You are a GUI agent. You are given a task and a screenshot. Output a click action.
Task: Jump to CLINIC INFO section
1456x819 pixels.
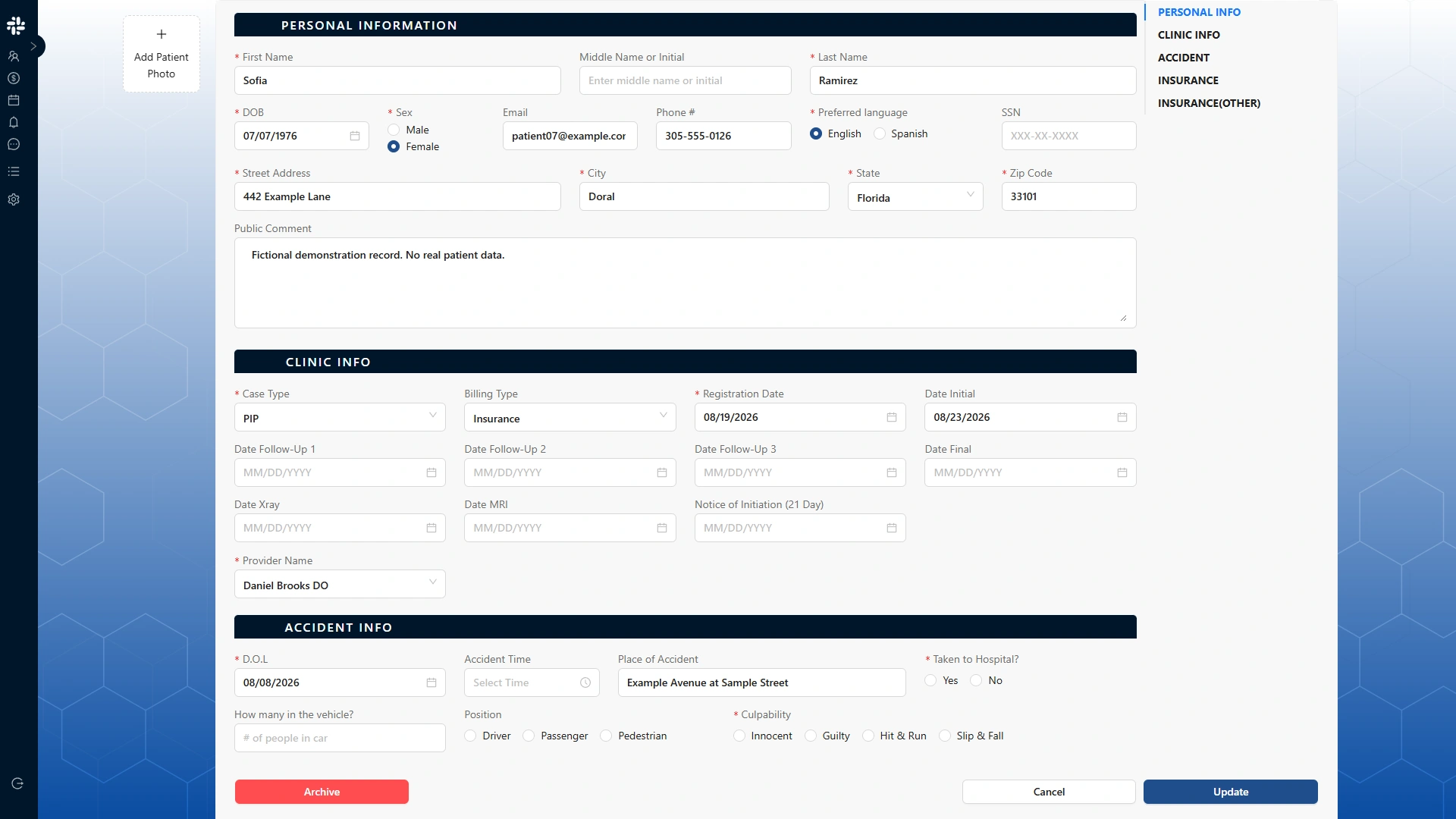1188,35
